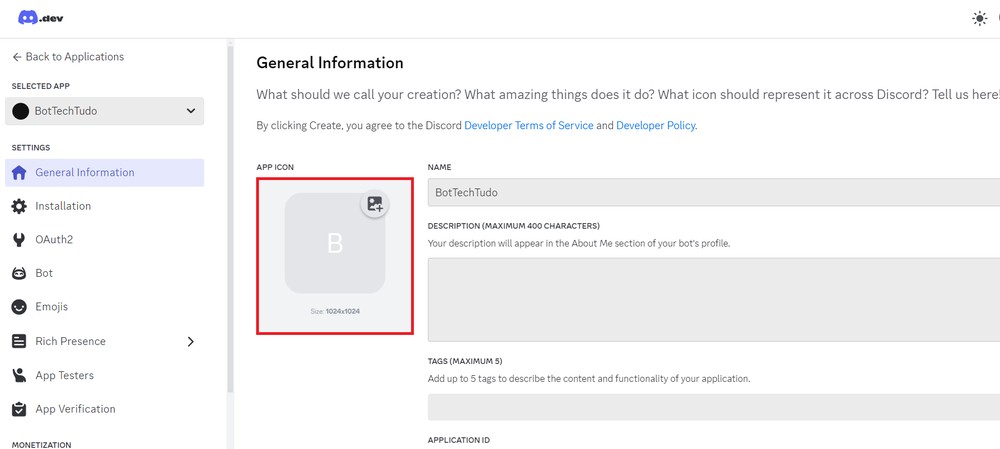Click the OAuth2 wrench icon
This screenshot has width=1000, height=449.
[19, 240]
